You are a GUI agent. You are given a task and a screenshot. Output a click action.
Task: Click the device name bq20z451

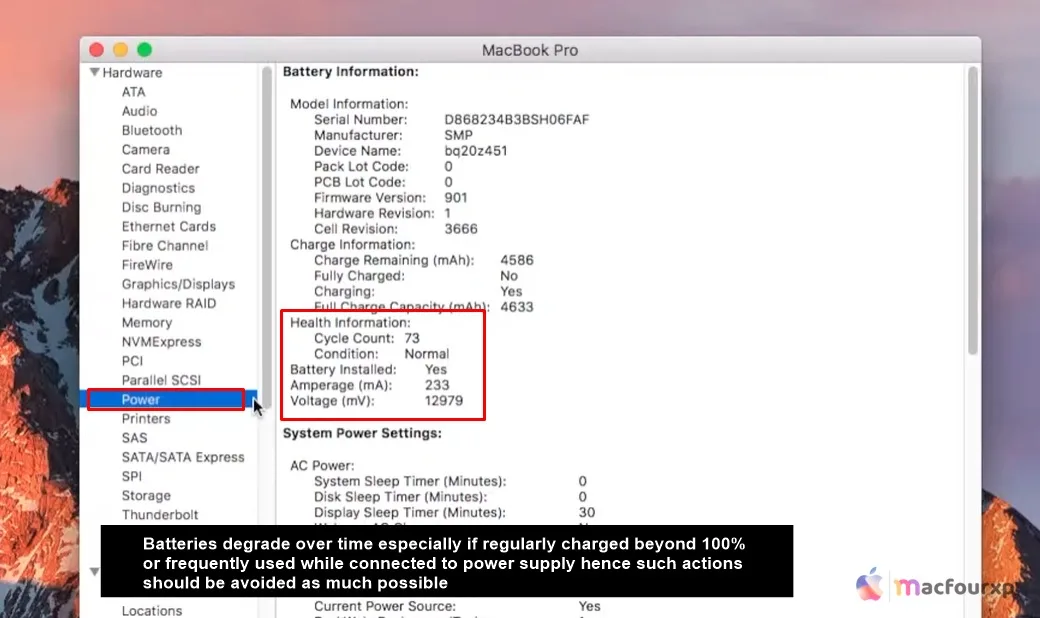[x=476, y=151]
